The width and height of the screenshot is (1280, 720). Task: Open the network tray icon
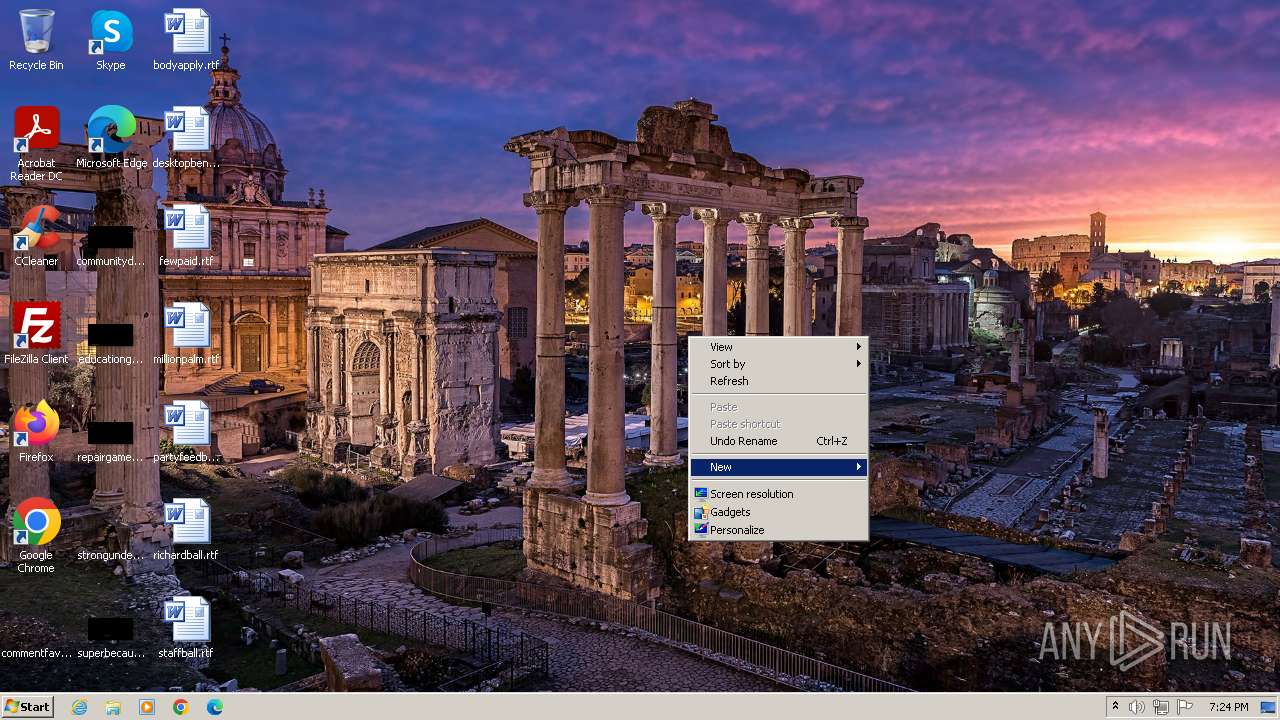(x=1161, y=707)
